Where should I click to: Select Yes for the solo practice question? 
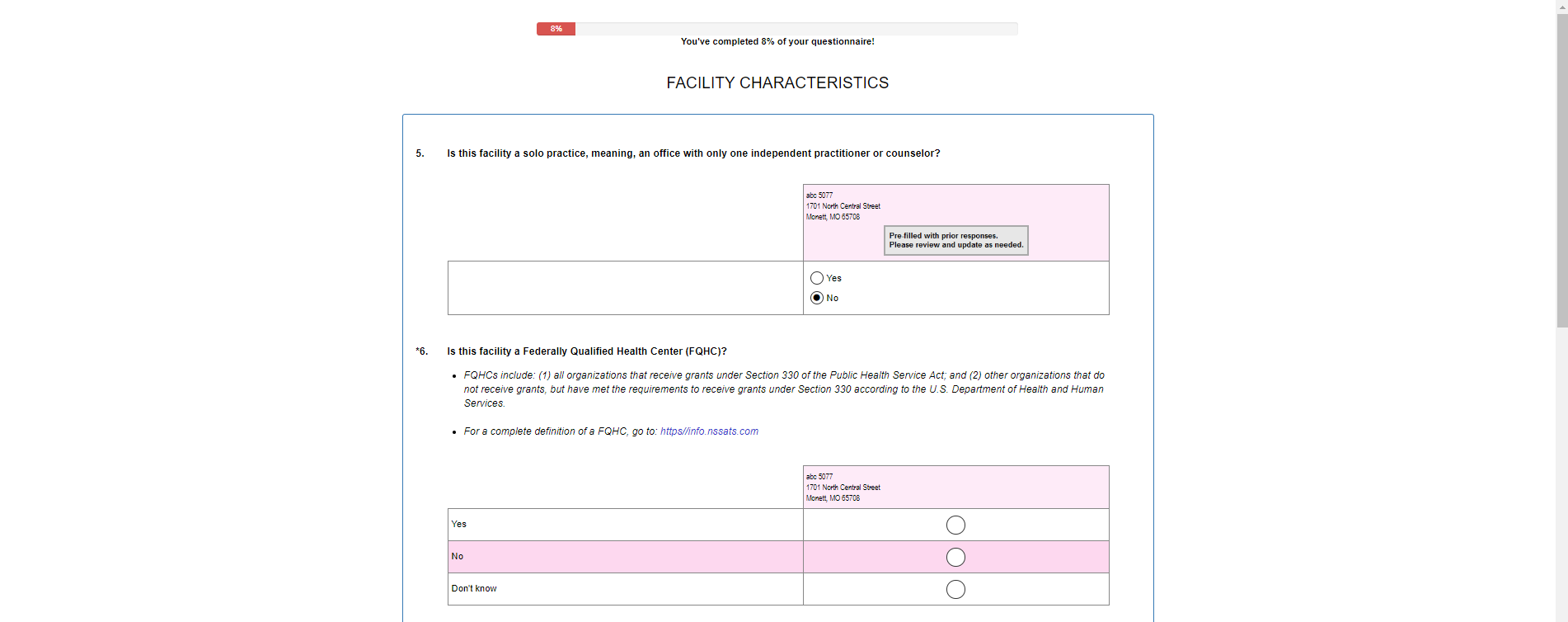coord(817,278)
